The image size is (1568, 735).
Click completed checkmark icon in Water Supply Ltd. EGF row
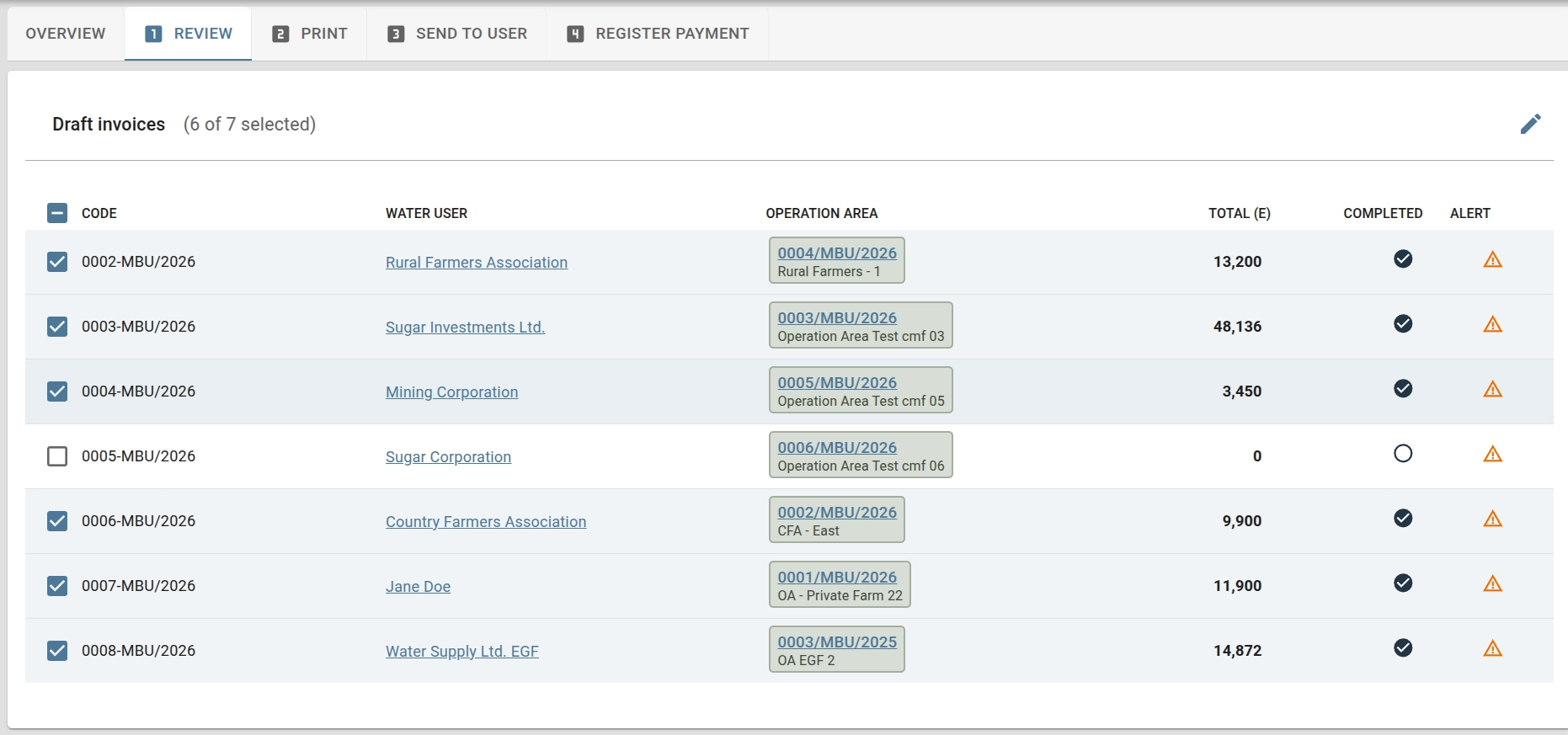coord(1403,647)
